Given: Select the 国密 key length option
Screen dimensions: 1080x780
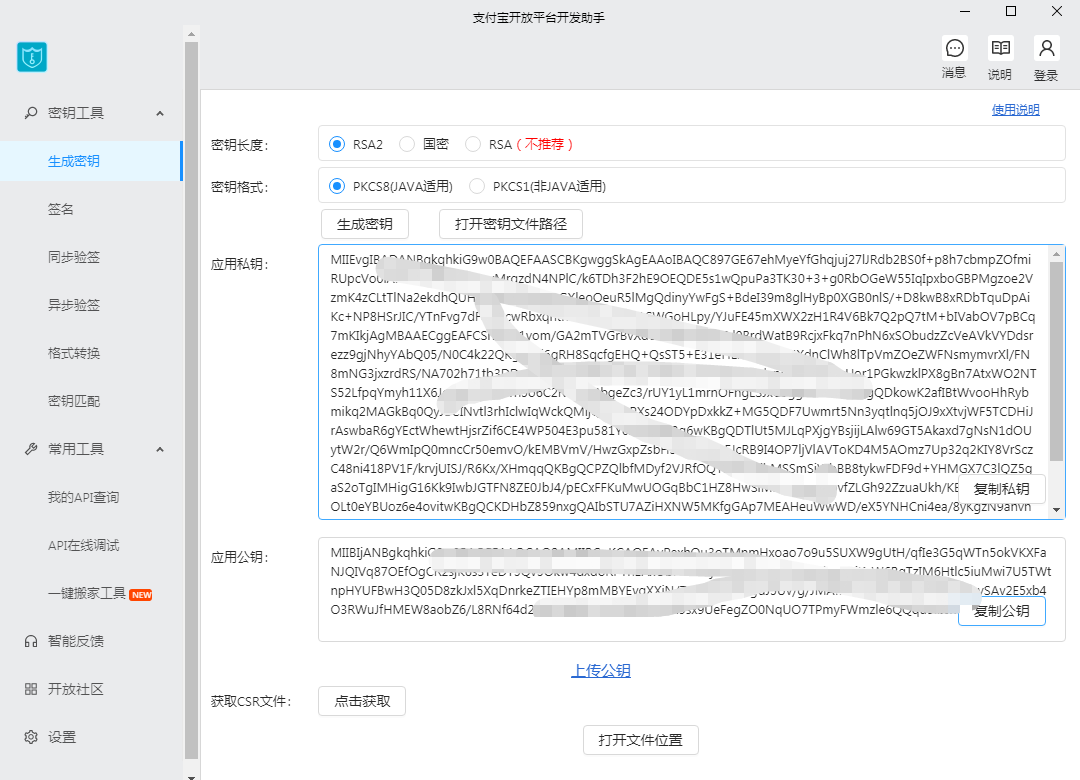Looking at the screenshot, I should pyautogui.click(x=407, y=144).
